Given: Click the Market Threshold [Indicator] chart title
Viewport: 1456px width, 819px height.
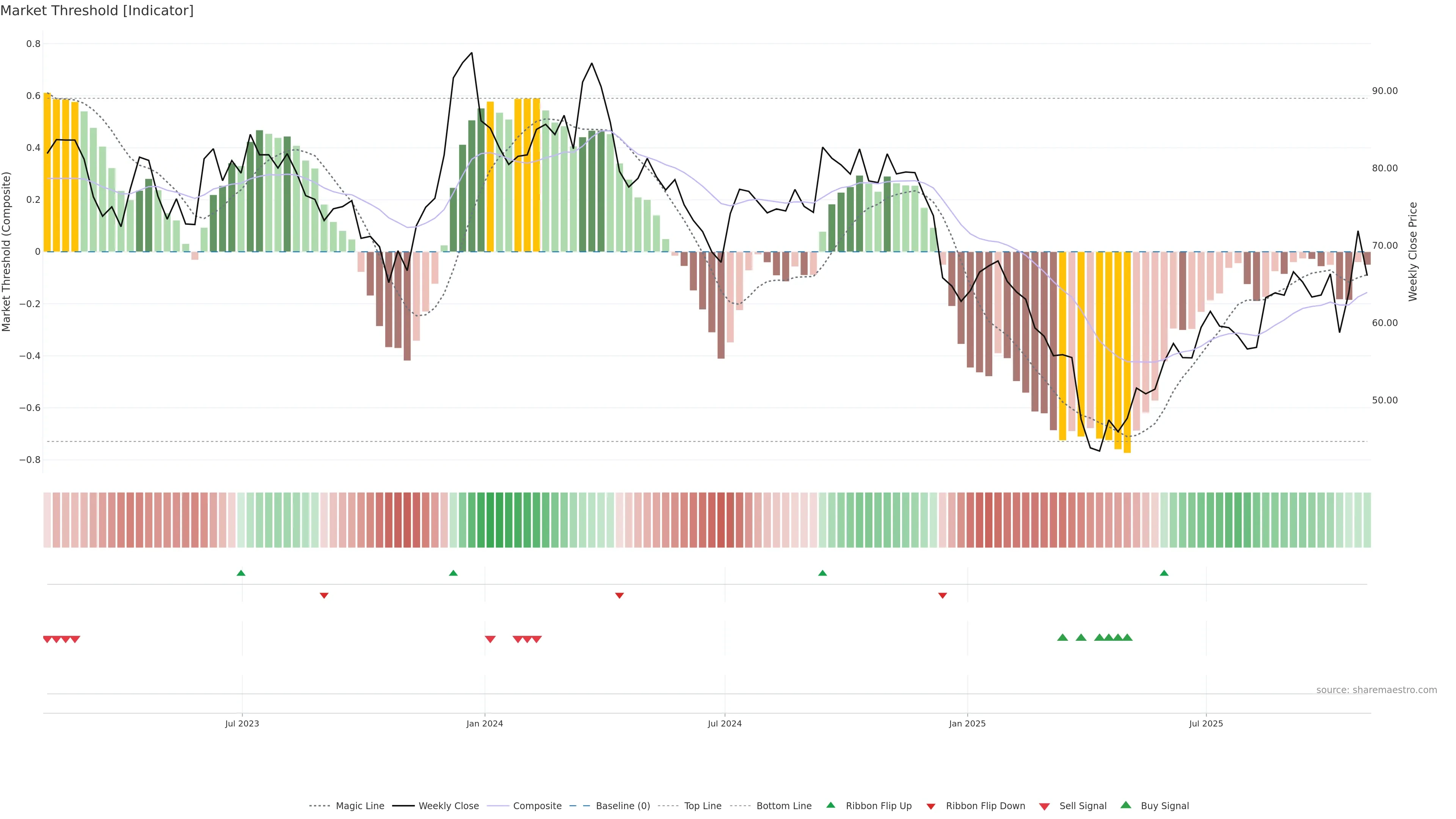Looking at the screenshot, I should (x=97, y=11).
